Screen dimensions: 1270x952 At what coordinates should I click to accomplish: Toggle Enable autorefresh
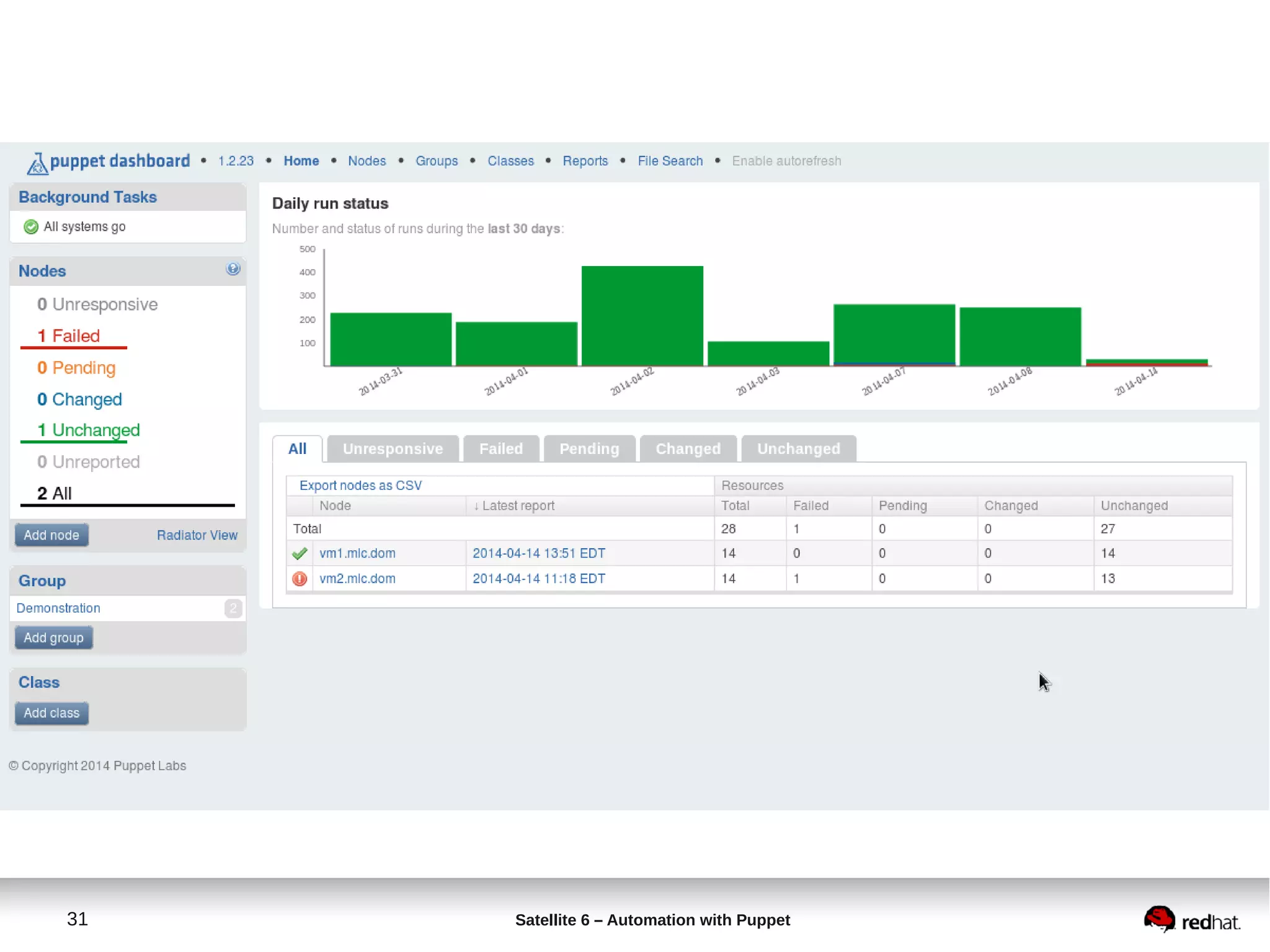pos(786,161)
